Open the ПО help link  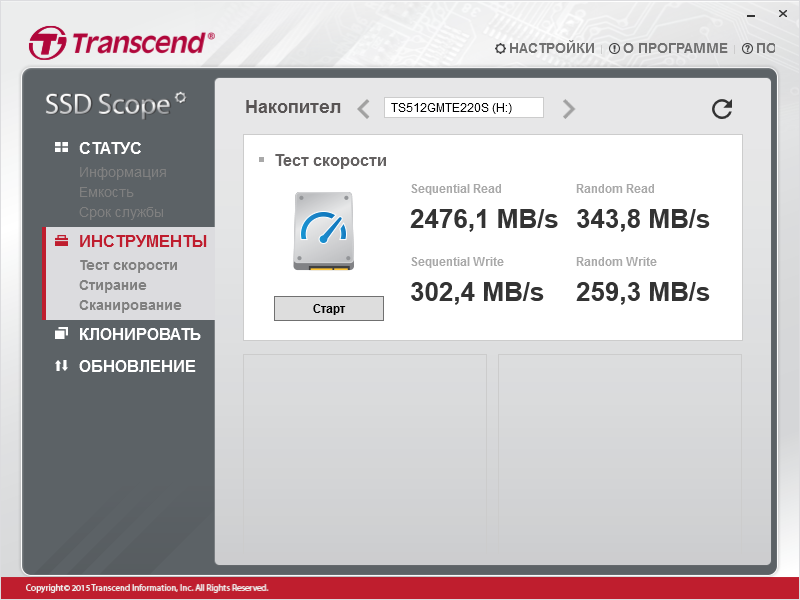click(x=759, y=48)
